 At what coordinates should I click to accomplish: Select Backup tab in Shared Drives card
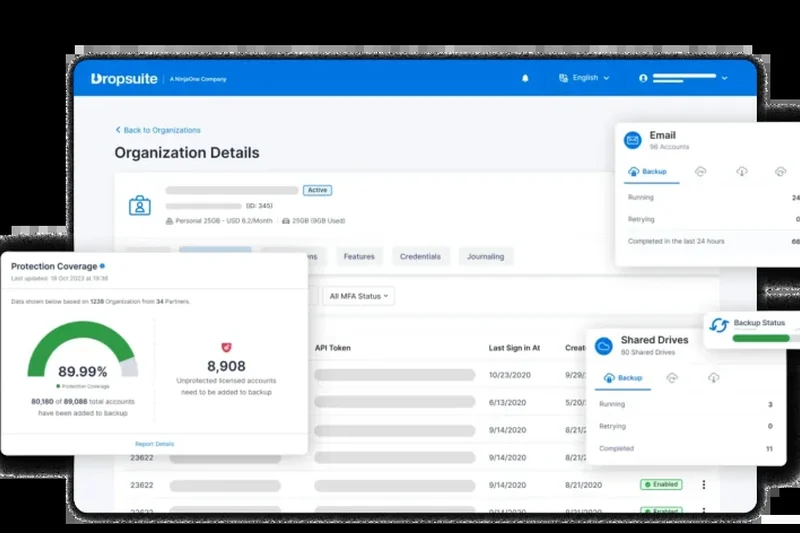point(623,378)
